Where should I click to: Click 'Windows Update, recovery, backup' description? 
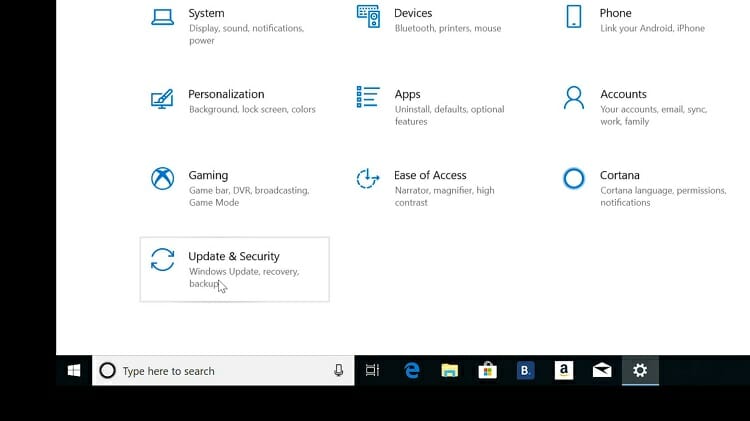(244, 277)
